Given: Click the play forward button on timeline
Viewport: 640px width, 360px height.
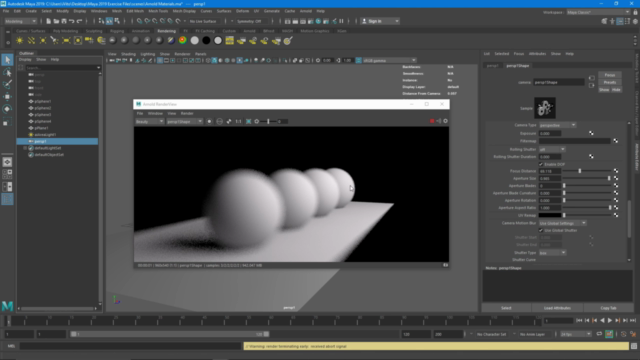Looking at the screenshot, I should tap(610, 321).
